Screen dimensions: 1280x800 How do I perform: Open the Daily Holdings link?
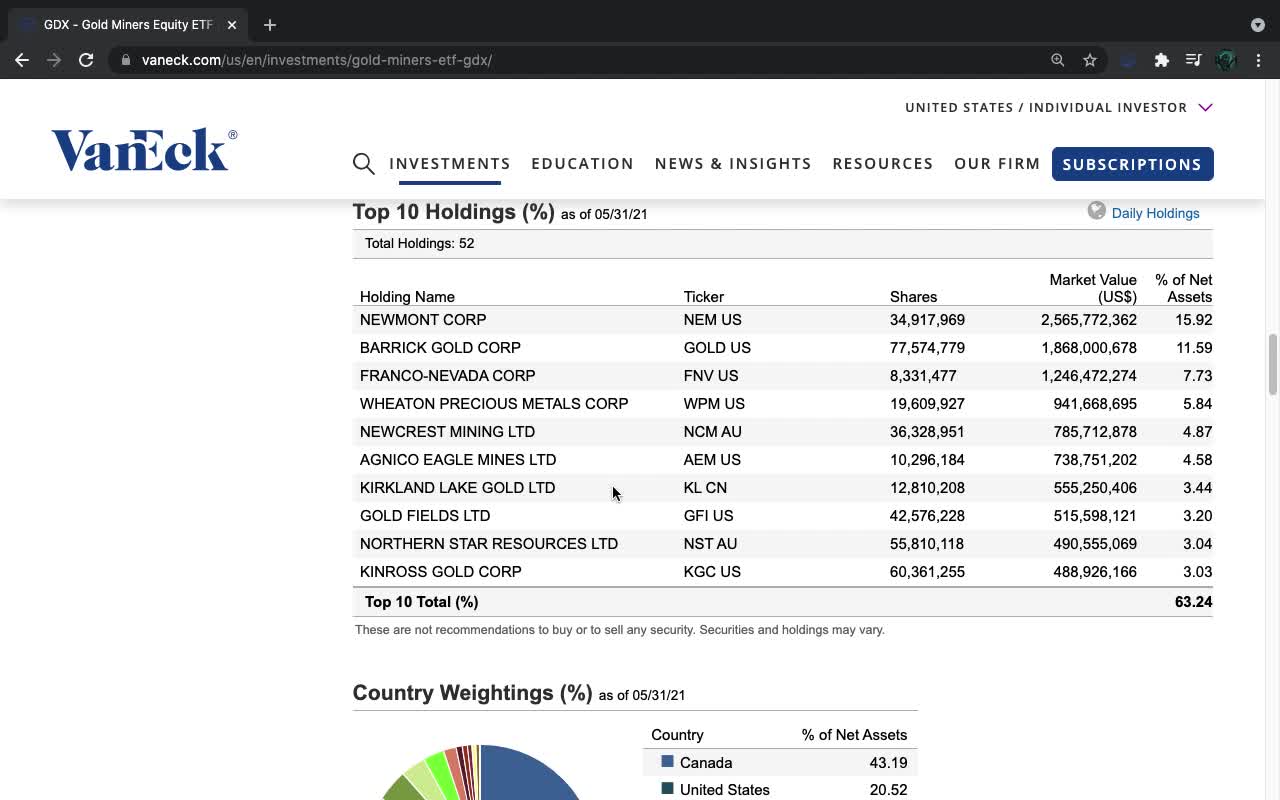point(1155,213)
